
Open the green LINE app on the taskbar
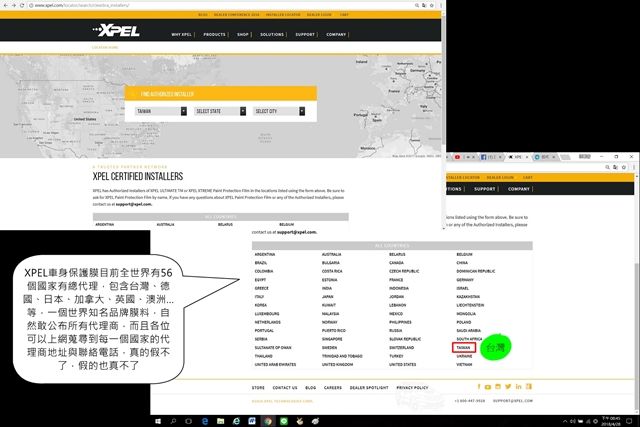(x=284, y=421)
